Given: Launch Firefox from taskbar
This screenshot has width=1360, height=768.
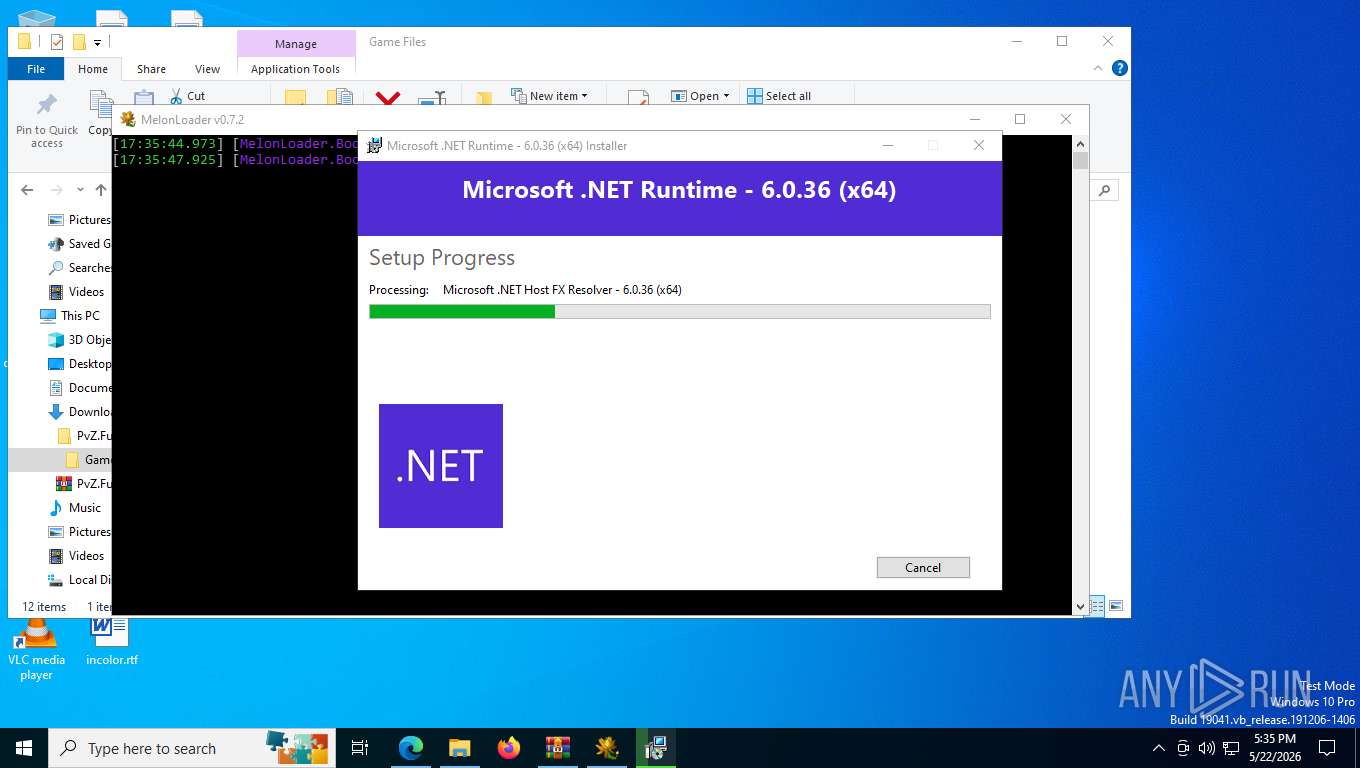Looking at the screenshot, I should 509,748.
